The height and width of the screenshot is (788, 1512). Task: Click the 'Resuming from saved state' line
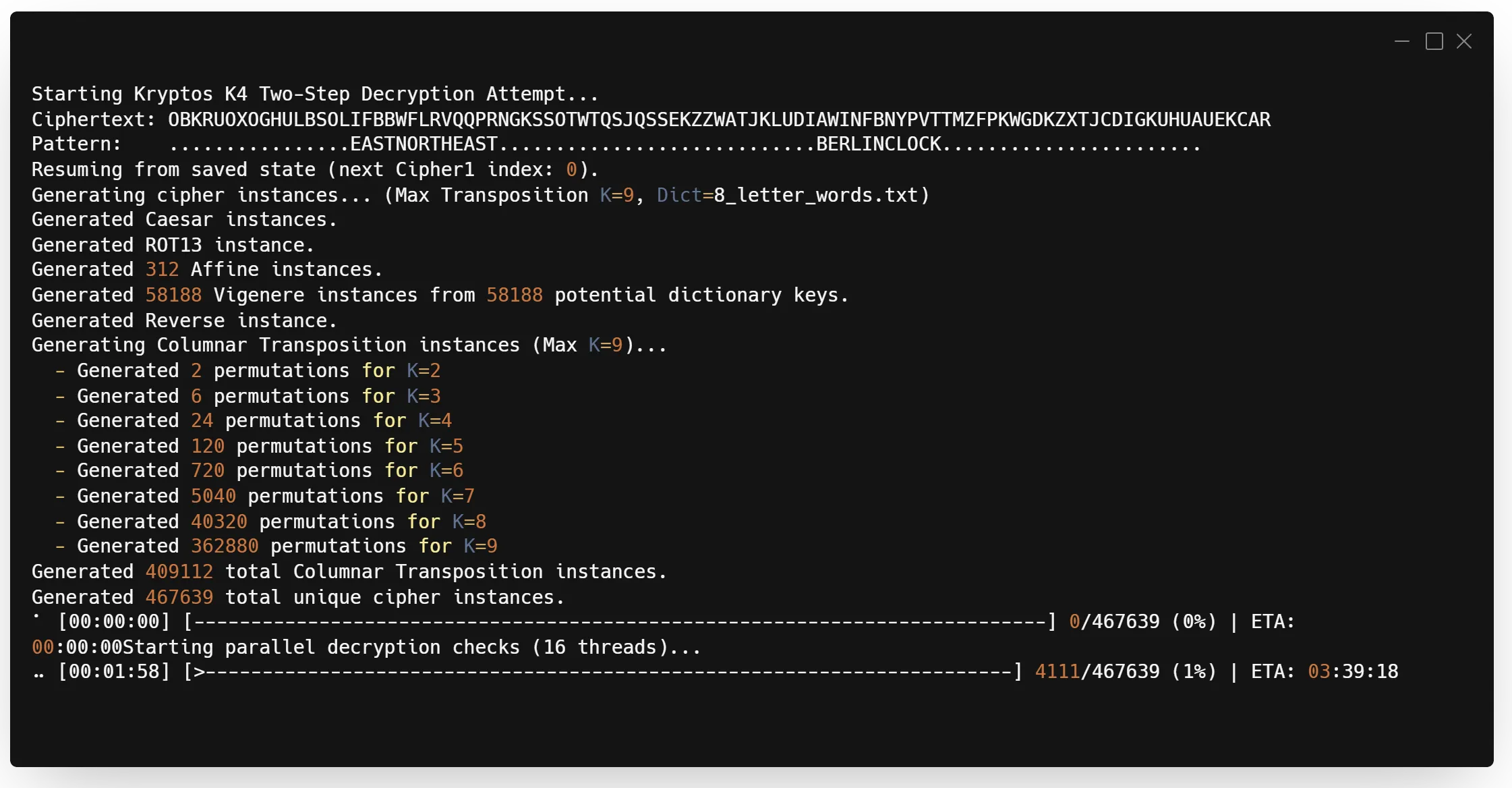tap(314, 169)
